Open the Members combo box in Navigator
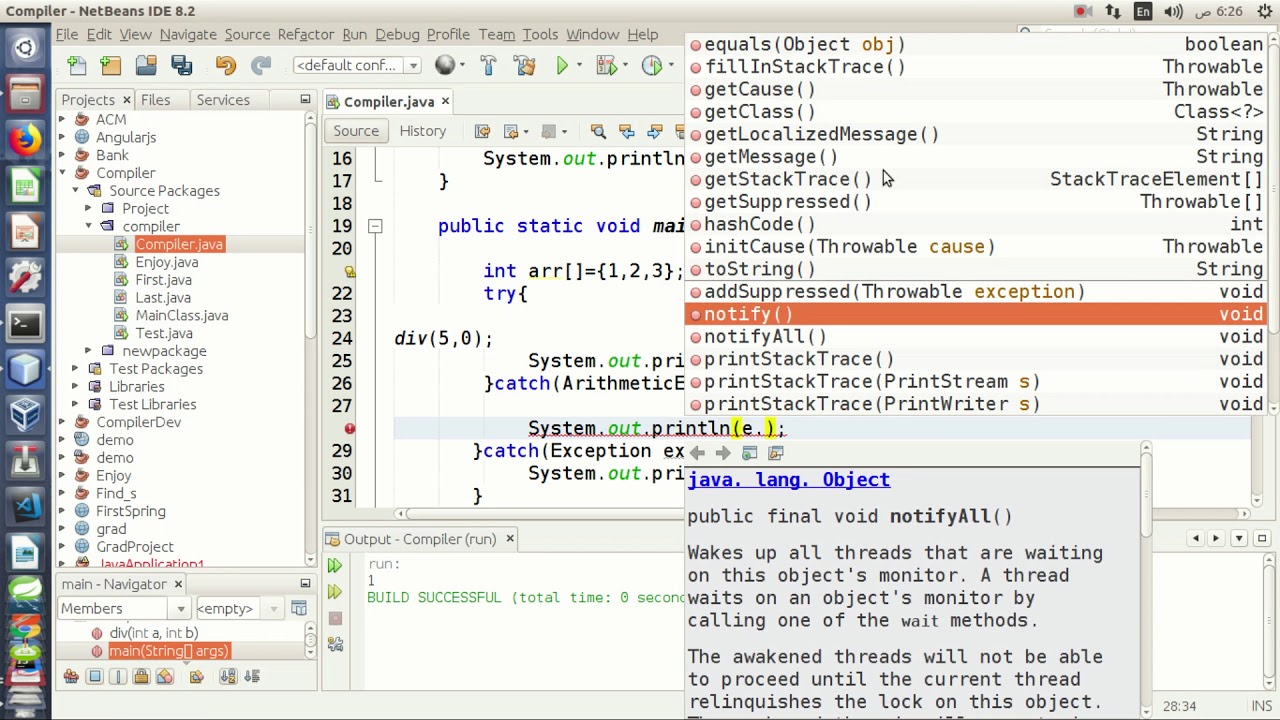The image size is (1280, 720). [123, 609]
